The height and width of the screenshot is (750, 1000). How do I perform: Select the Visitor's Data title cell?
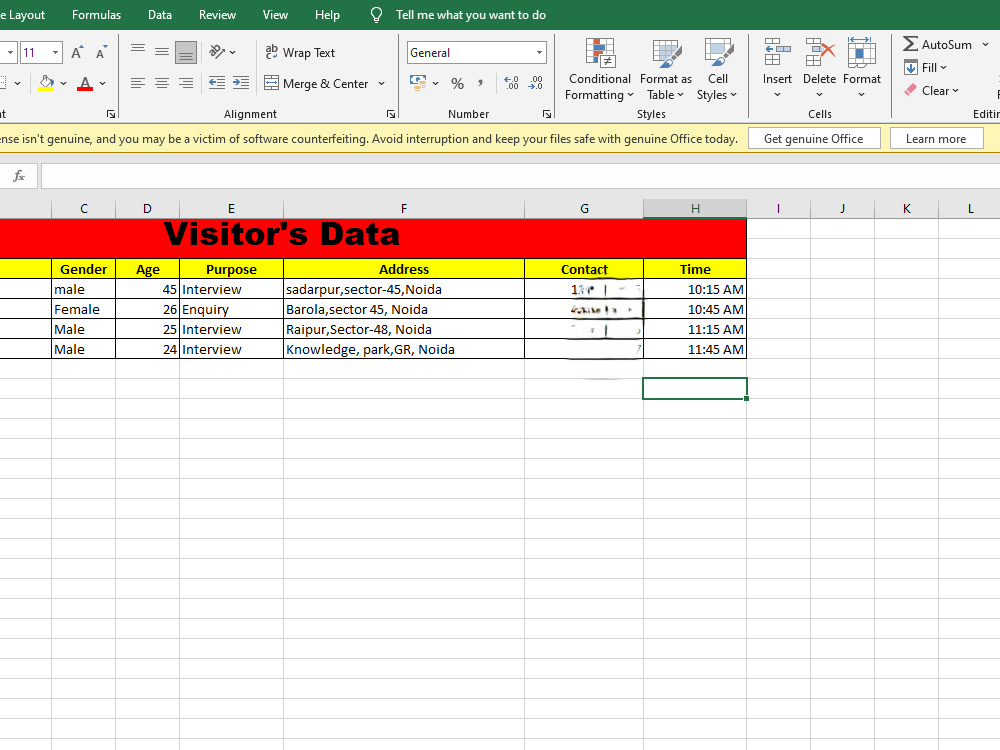373,238
